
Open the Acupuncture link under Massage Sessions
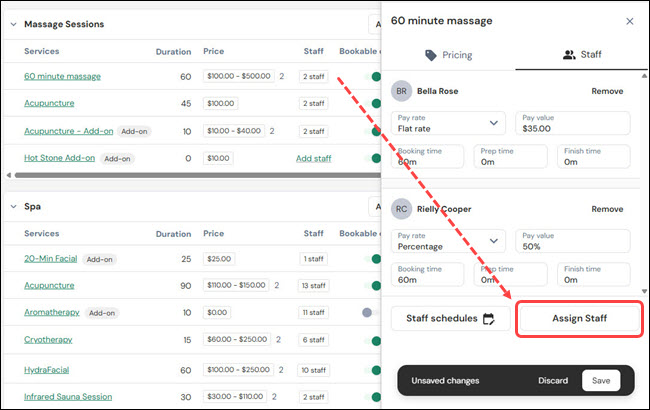(x=49, y=103)
